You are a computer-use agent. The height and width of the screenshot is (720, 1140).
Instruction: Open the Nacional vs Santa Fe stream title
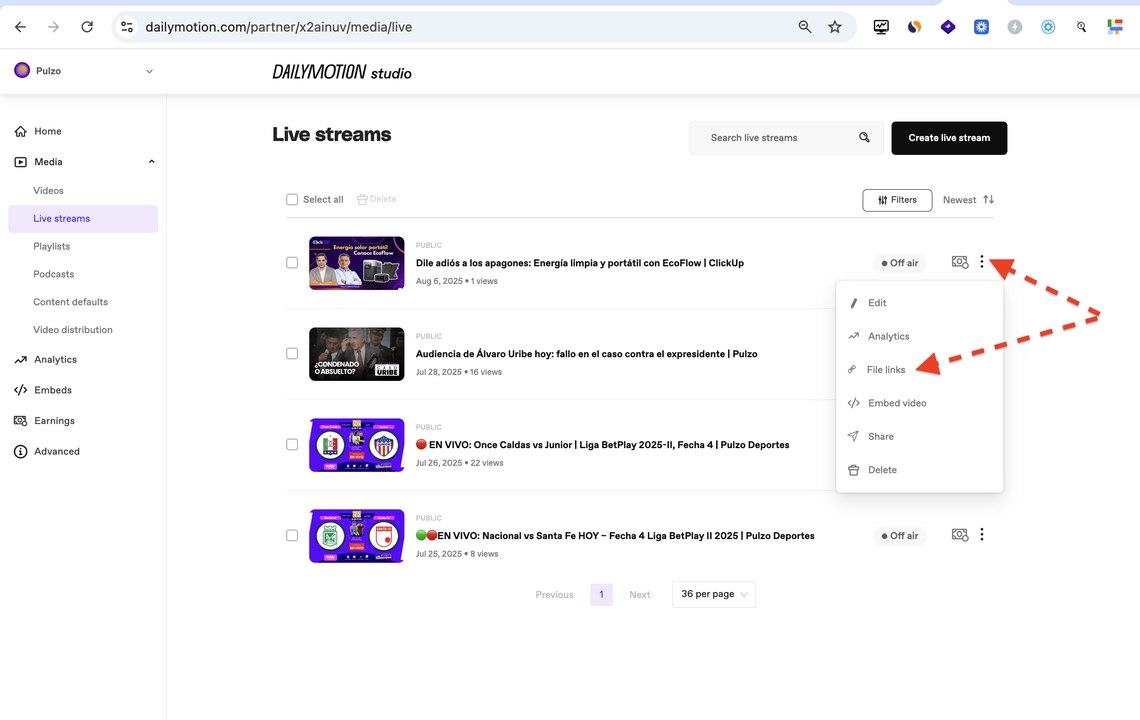tap(615, 536)
